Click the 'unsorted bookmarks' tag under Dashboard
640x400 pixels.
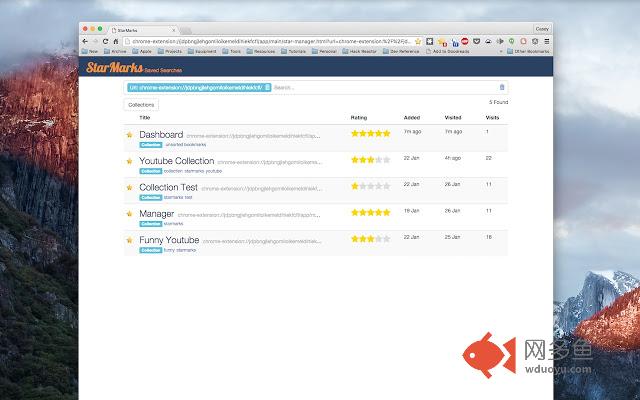pyautogui.click(x=186, y=145)
